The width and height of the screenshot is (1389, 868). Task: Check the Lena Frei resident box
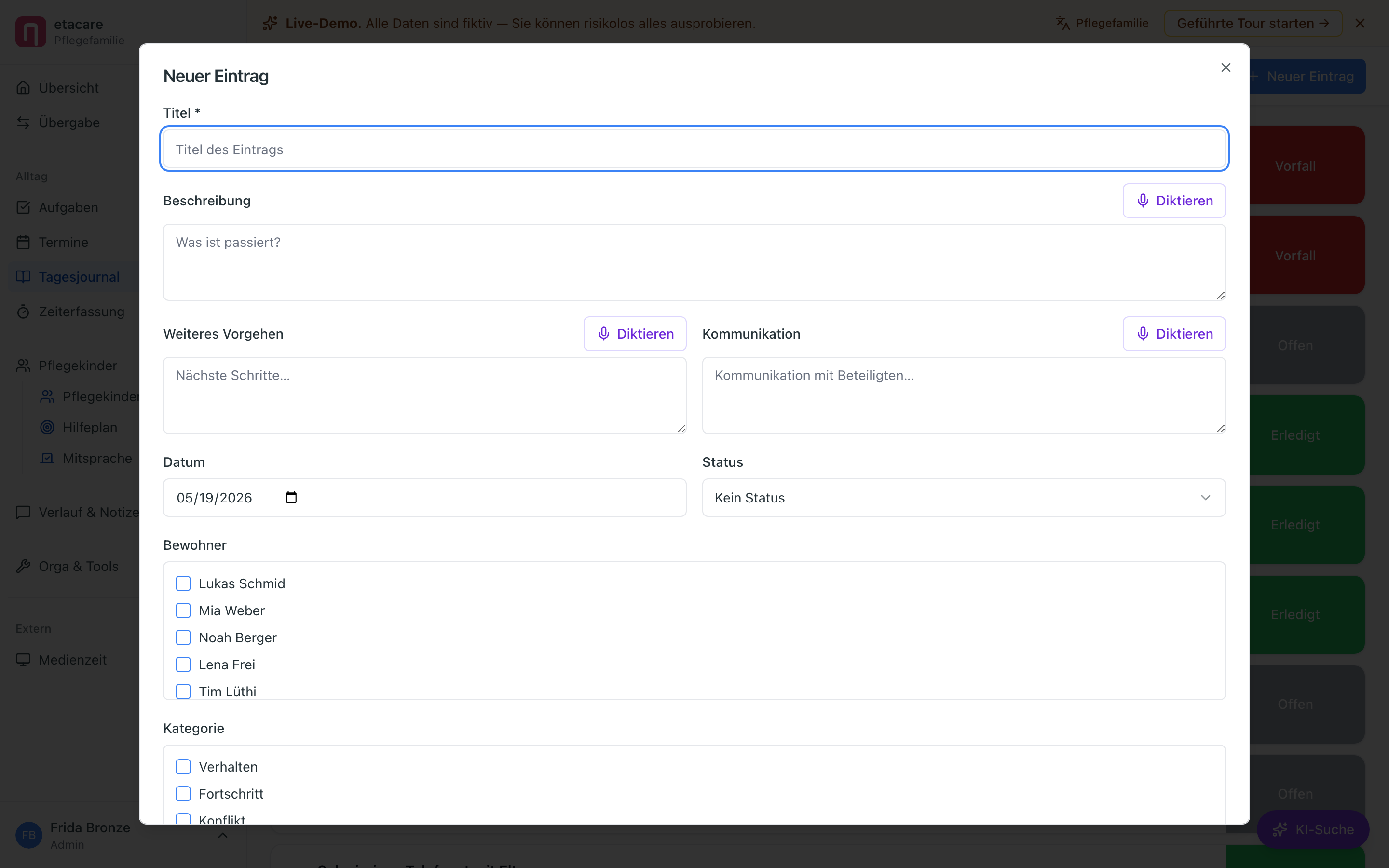(x=183, y=664)
